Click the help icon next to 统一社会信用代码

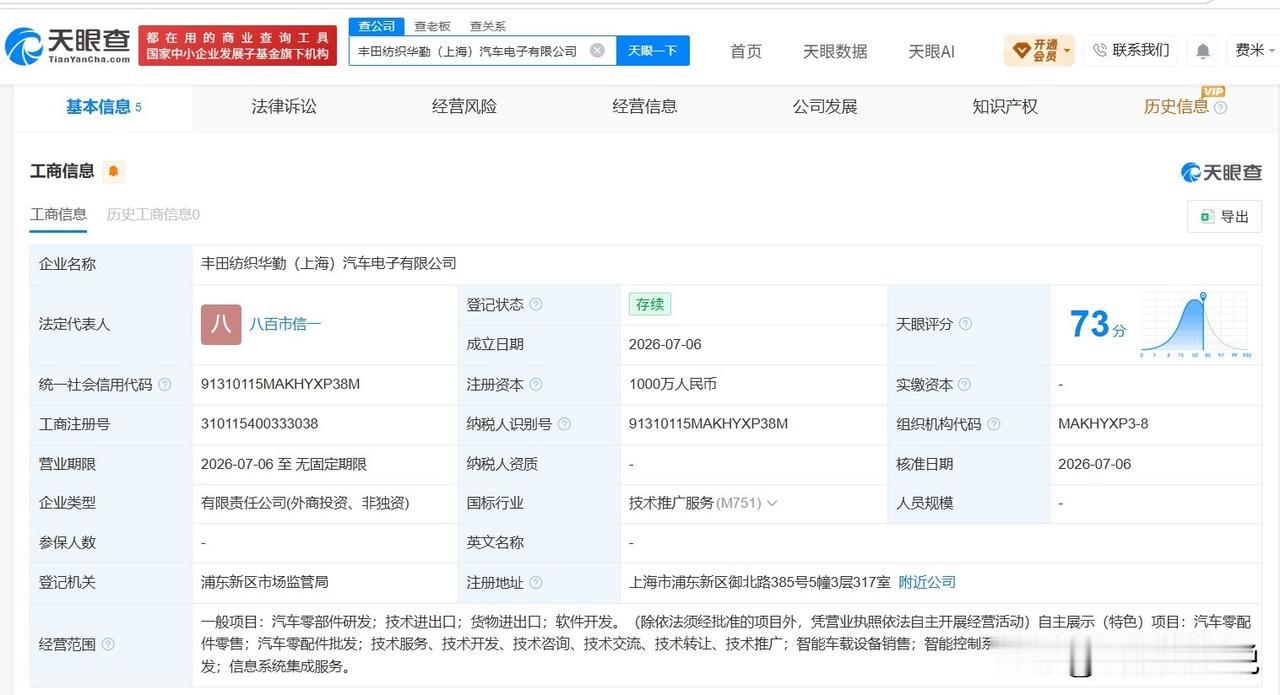coord(165,384)
